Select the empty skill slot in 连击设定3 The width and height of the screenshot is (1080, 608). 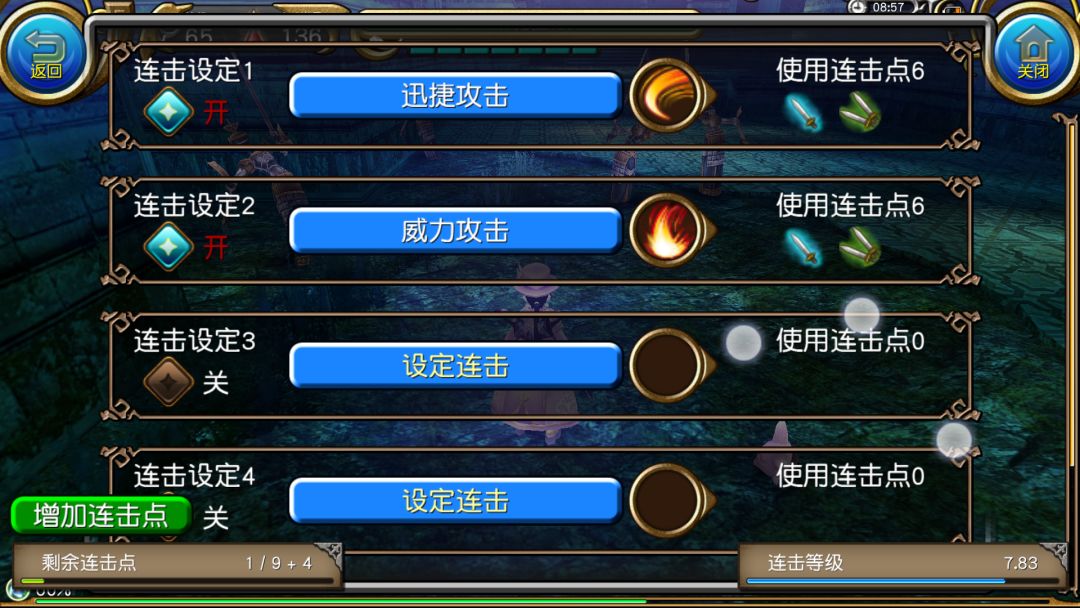click(x=669, y=366)
